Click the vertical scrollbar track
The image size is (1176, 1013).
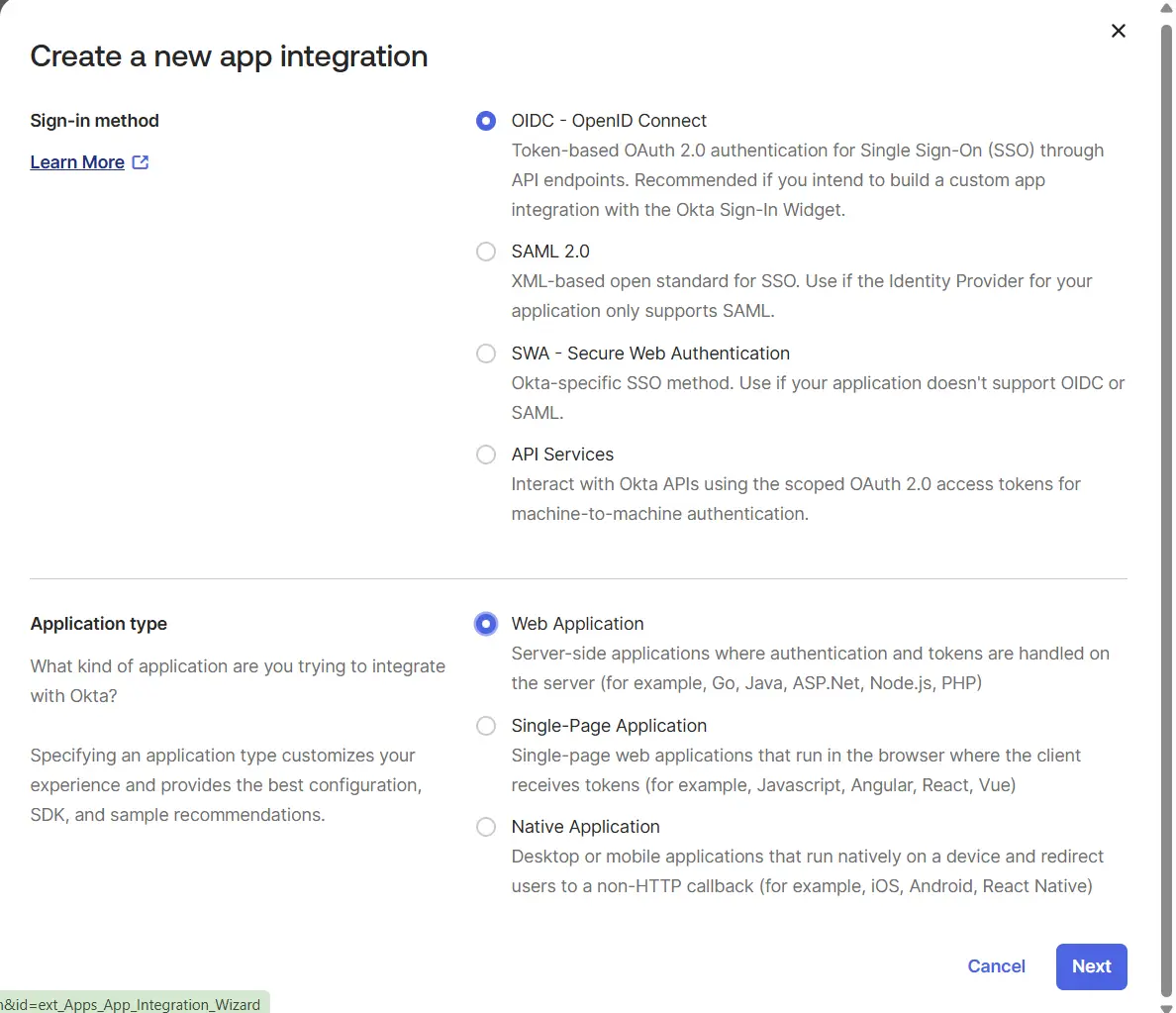point(1165,495)
